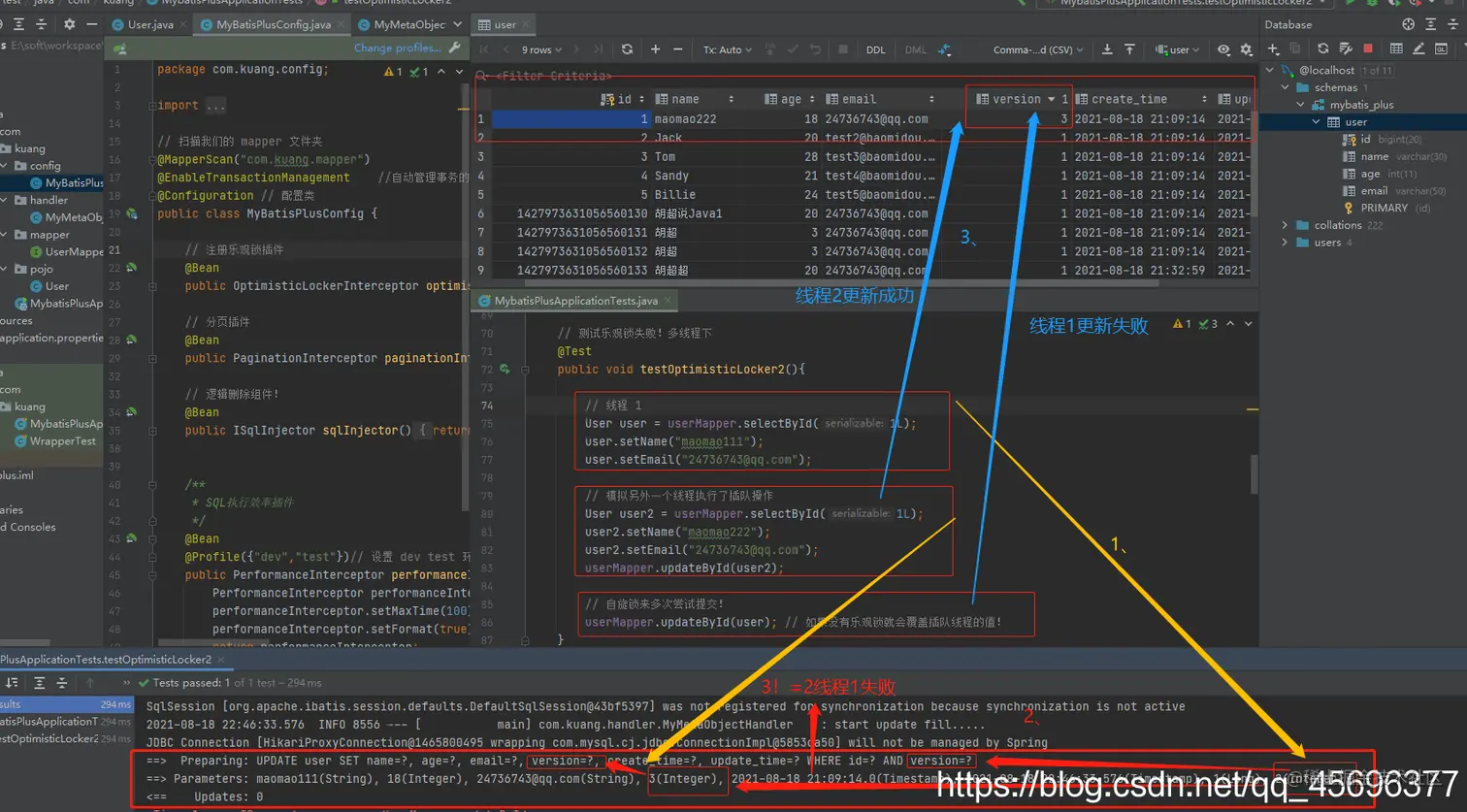Expand all nodes in Database panel
Viewport: 1467px width, 812px height.
pyautogui.click(x=1431, y=24)
